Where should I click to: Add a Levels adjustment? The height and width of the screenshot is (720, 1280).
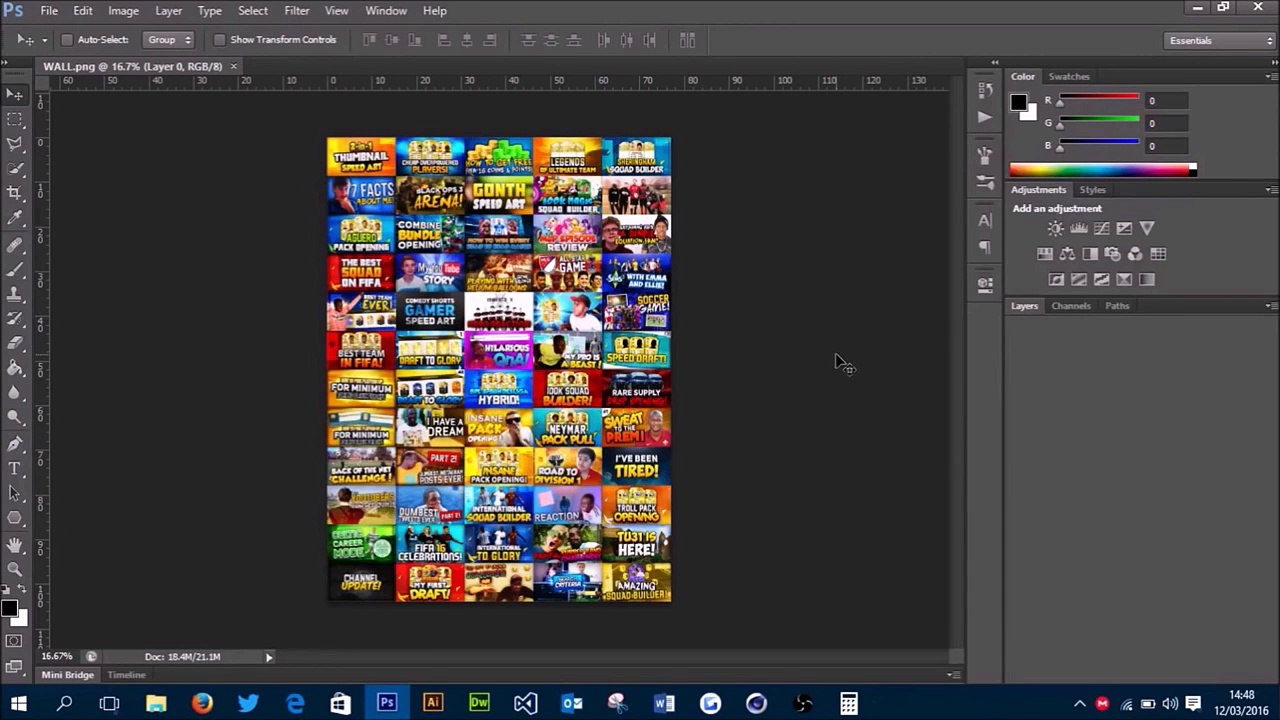point(1079,229)
